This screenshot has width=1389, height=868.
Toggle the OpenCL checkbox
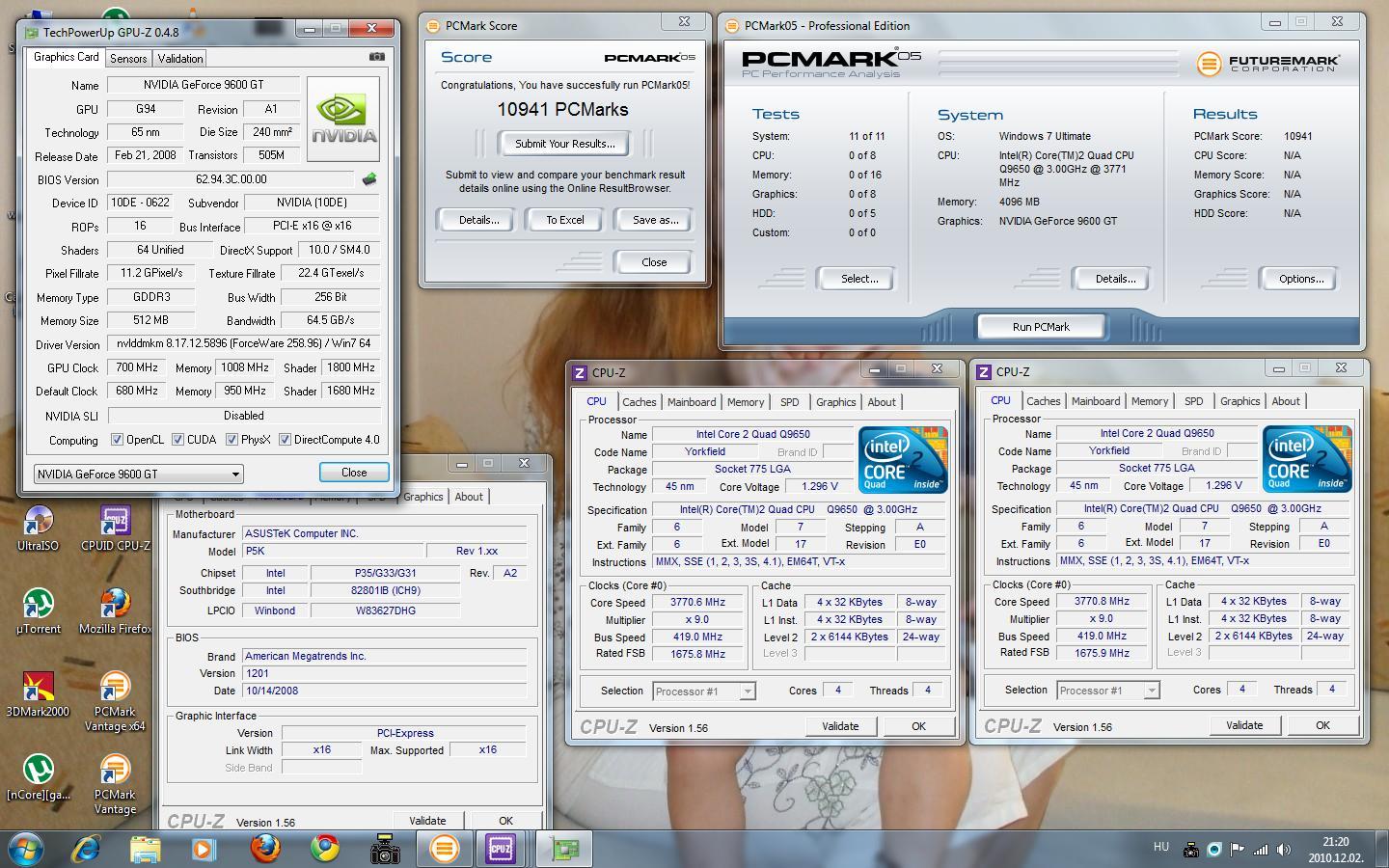tap(118, 440)
